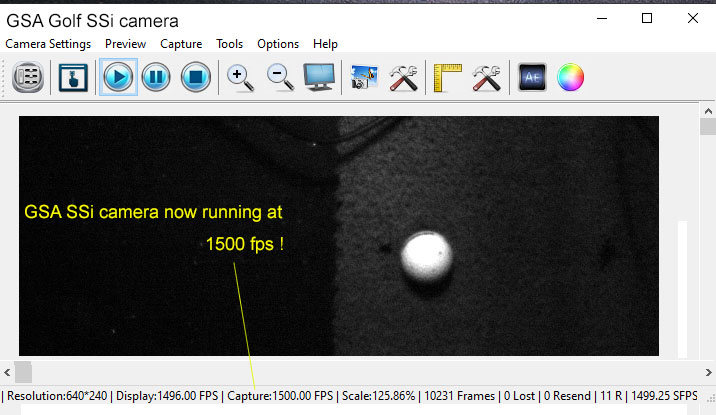The image size is (716, 415).
Task: Open the Options menu
Action: (x=278, y=44)
